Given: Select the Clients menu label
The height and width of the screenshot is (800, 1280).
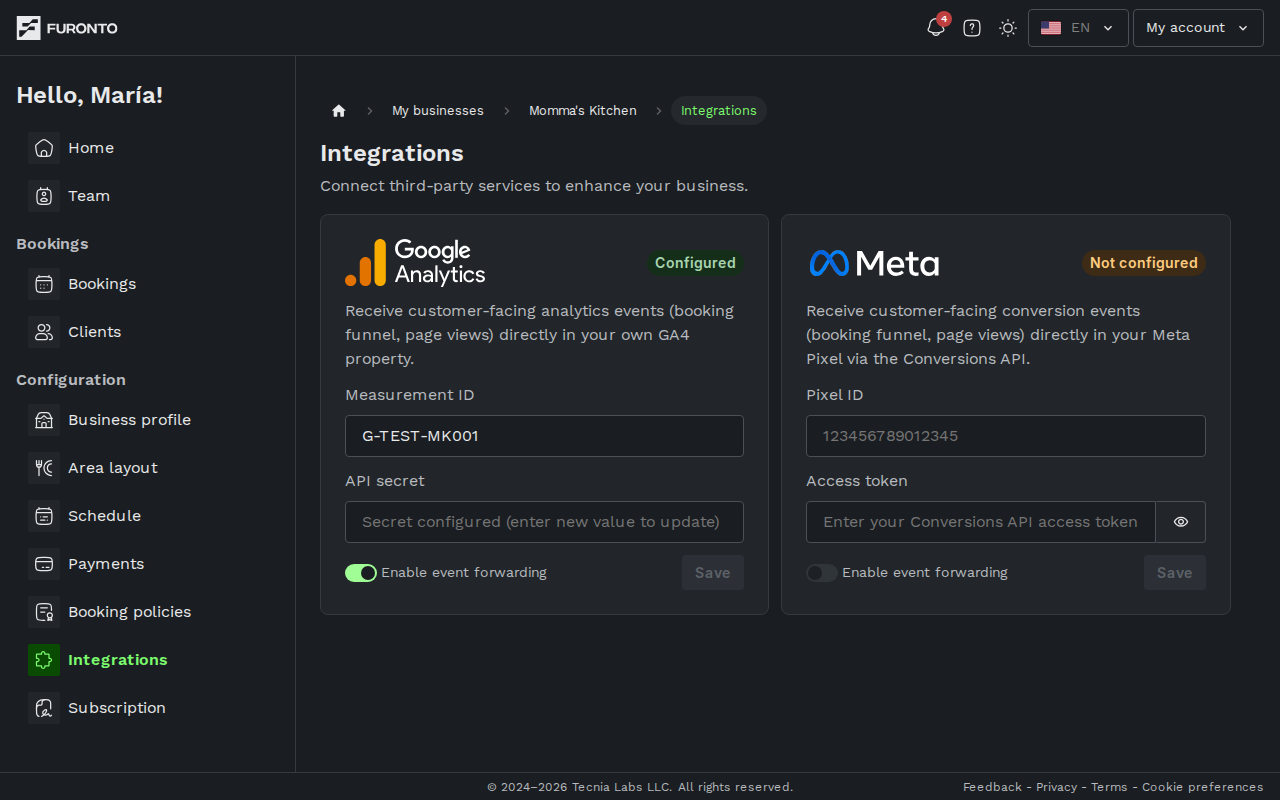Looking at the screenshot, I should coord(95,332).
